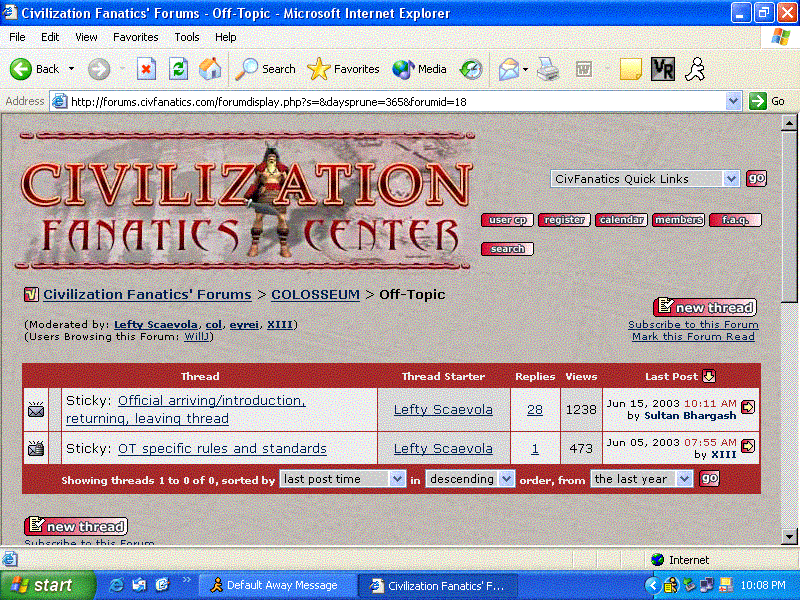
Task: Open the Edit menu
Action: coord(50,37)
